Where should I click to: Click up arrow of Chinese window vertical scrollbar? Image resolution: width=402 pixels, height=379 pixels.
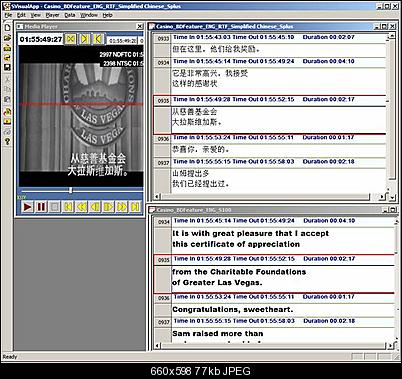[392, 36]
